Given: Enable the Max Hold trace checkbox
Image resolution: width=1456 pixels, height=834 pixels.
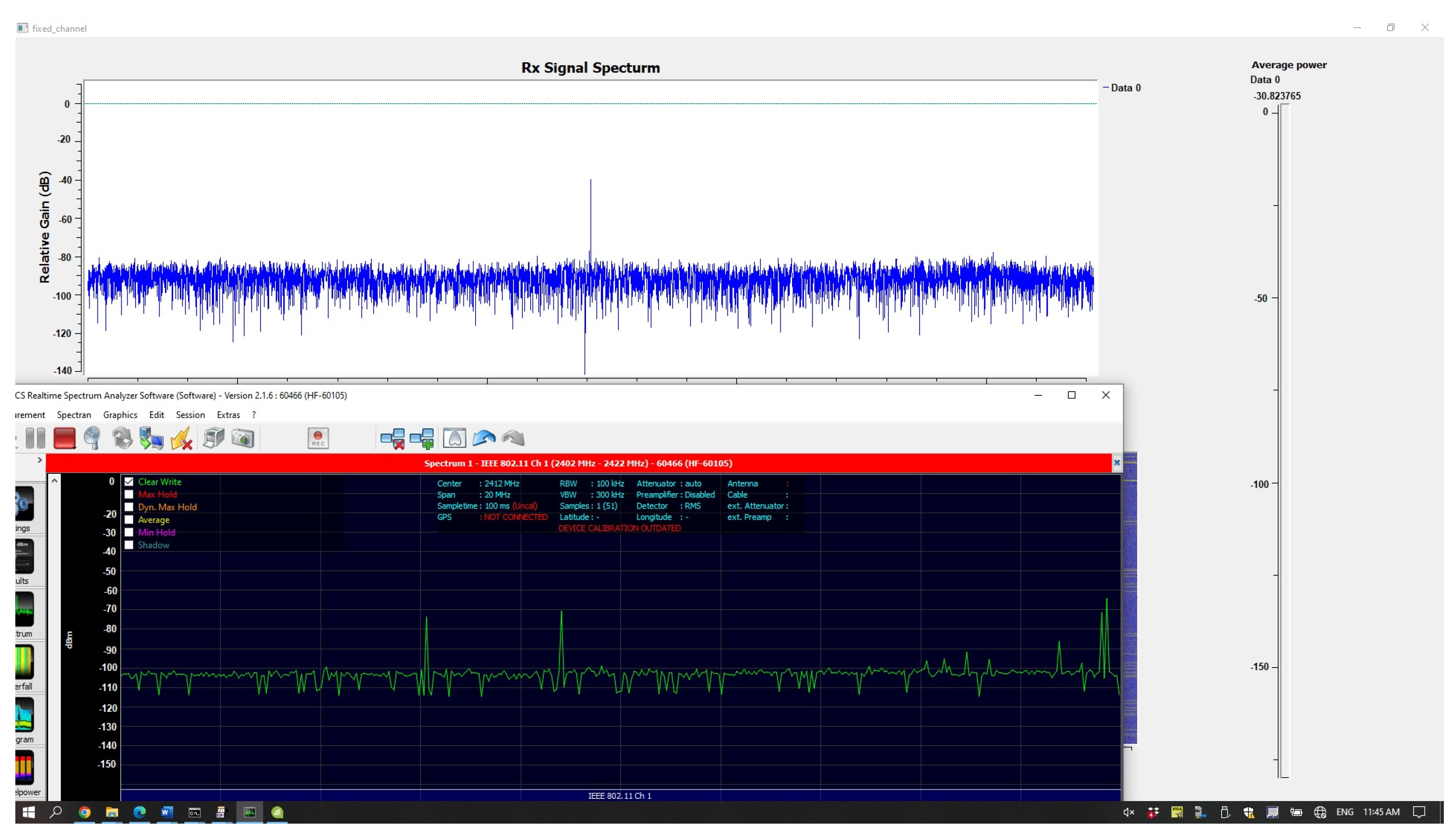Looking at the screenshot, I should click(129, 495).
